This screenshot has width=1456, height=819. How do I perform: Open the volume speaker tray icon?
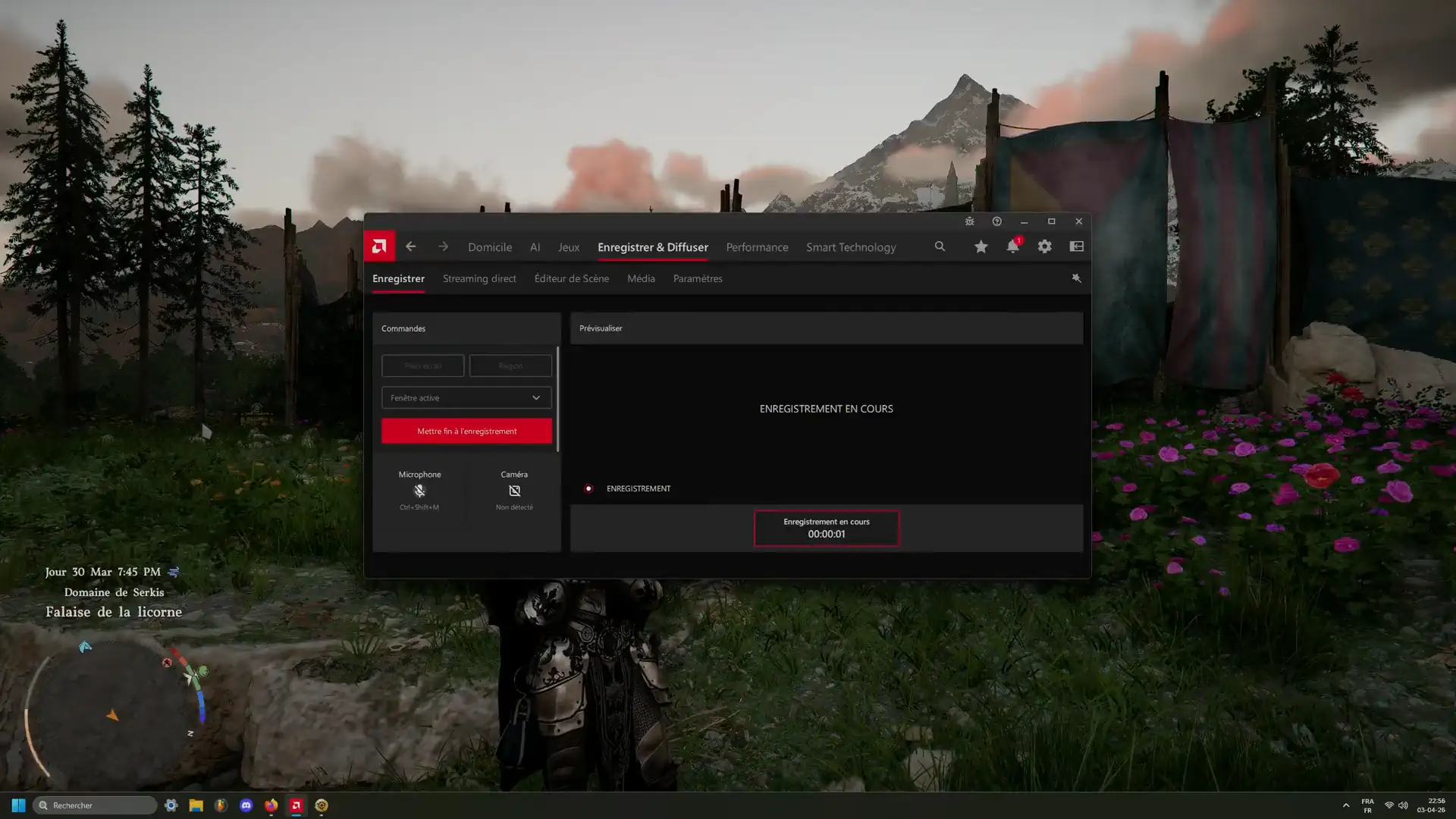(1403, 805)
